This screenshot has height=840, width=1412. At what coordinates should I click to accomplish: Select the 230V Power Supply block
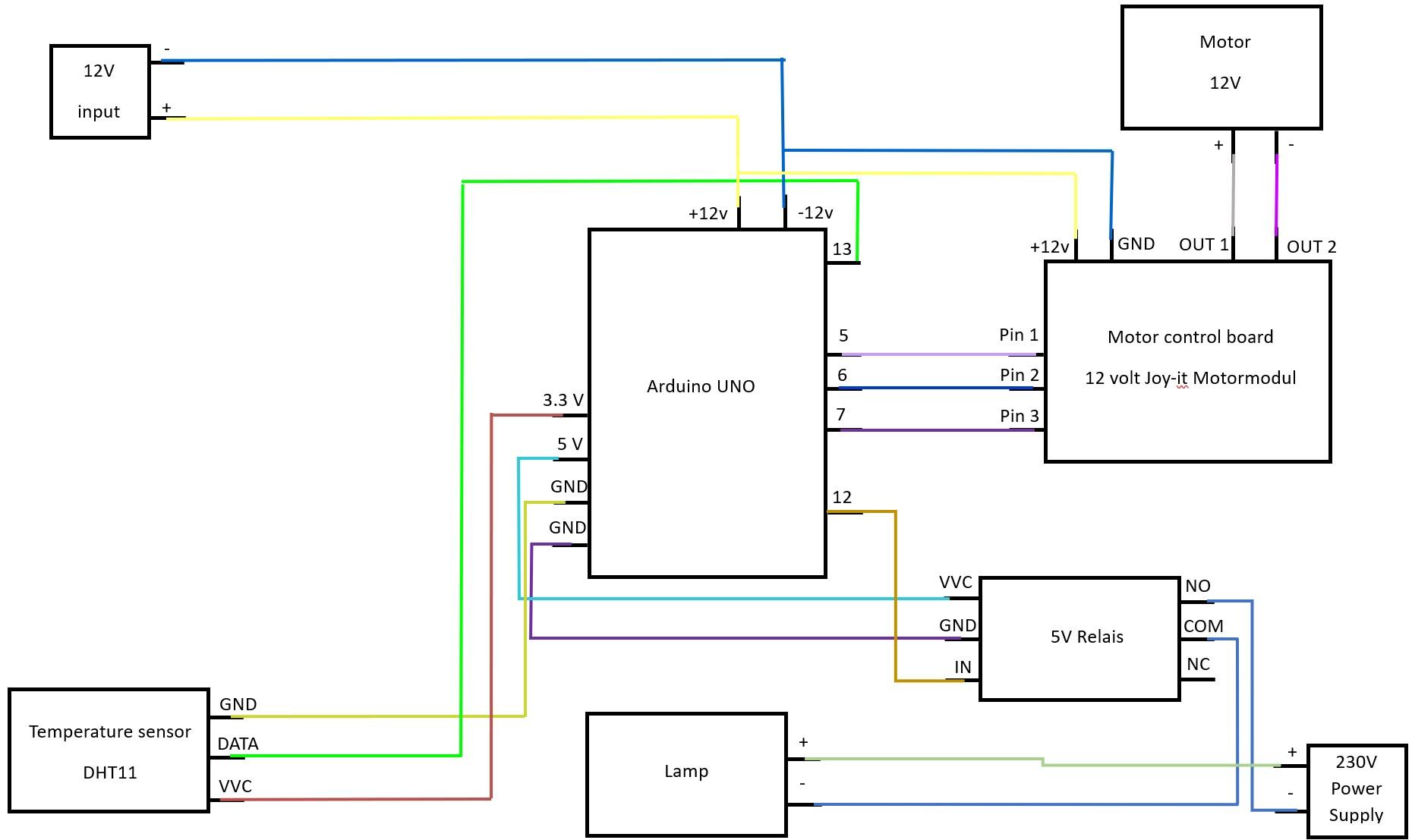(1357, 789)
